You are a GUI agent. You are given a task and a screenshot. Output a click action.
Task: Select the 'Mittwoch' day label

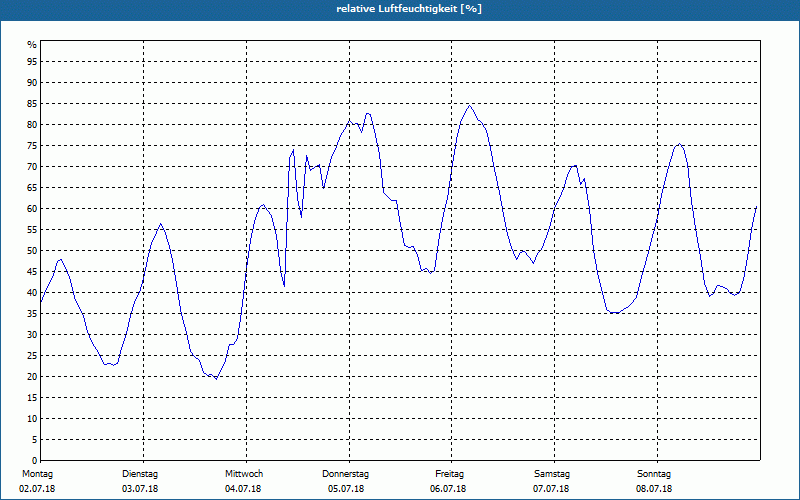pyautogui.click(x=244, y=474)
